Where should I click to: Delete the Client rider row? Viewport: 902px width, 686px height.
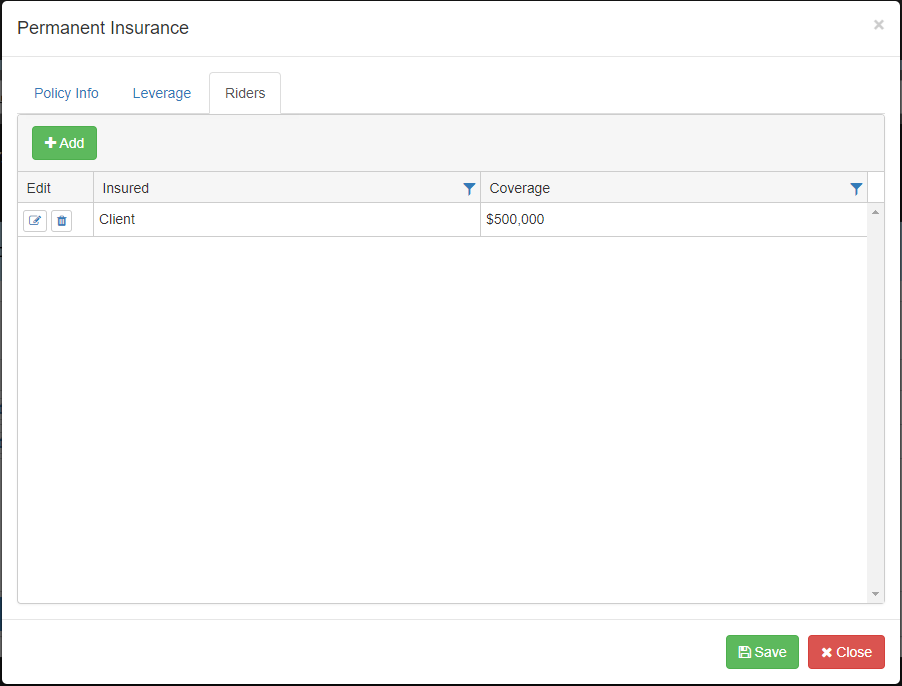61,221
